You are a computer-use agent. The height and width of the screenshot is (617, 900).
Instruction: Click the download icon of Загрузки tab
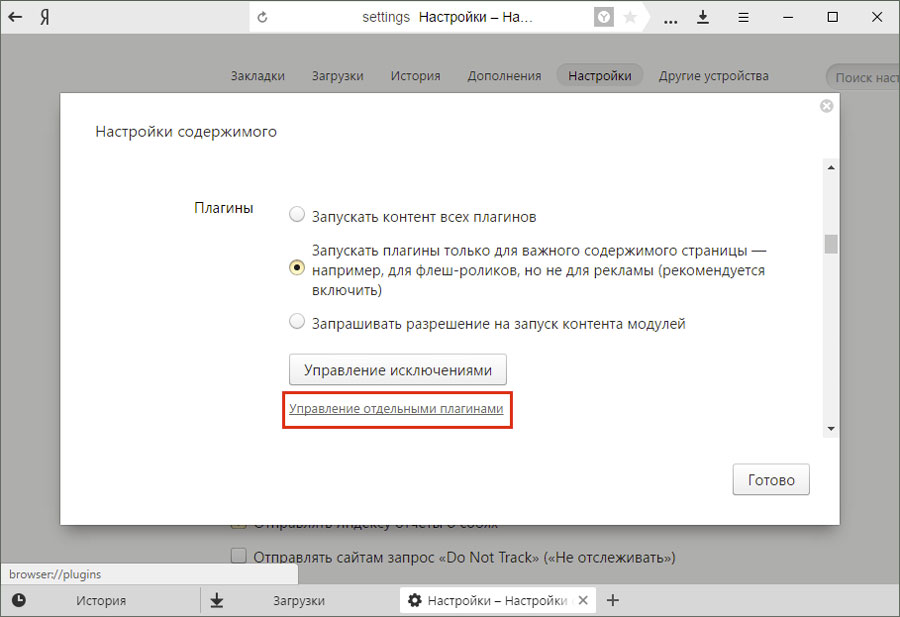(216, 600)
